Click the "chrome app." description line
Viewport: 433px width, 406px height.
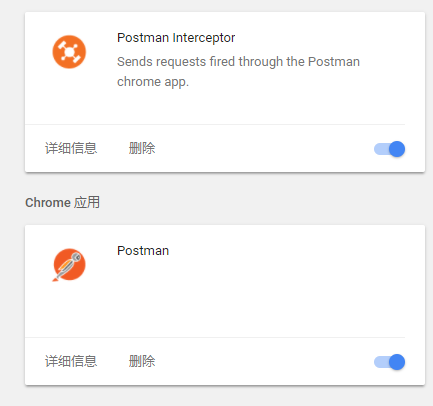point(153,82)
